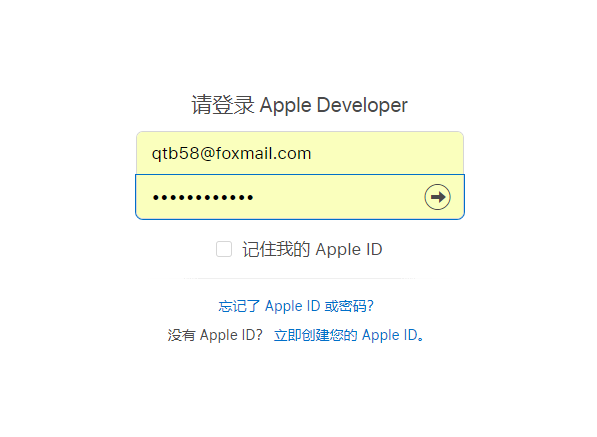Enable remembering my Apple ID
The image size is (597, 437).
[x=224, y=249]
